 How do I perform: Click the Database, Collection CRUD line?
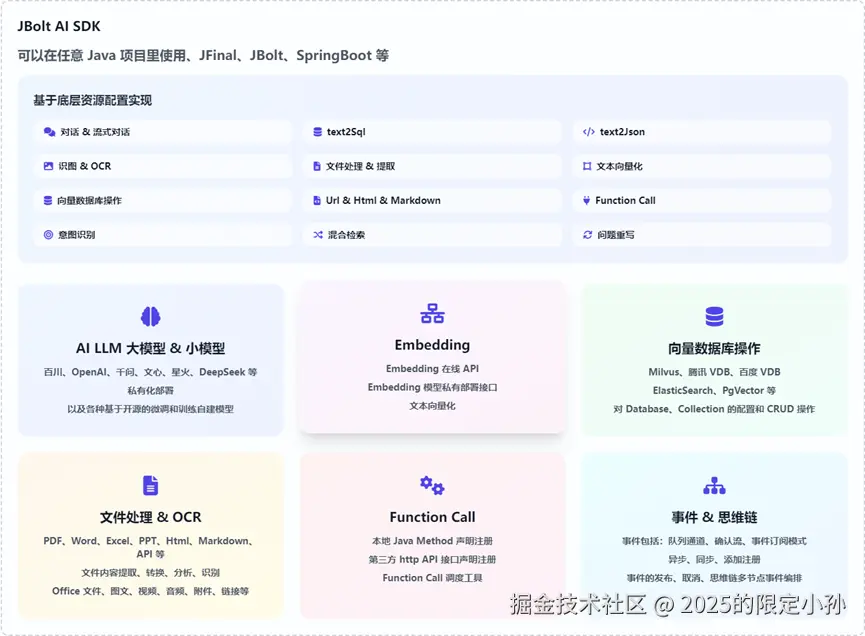click(x=714, y=409)
